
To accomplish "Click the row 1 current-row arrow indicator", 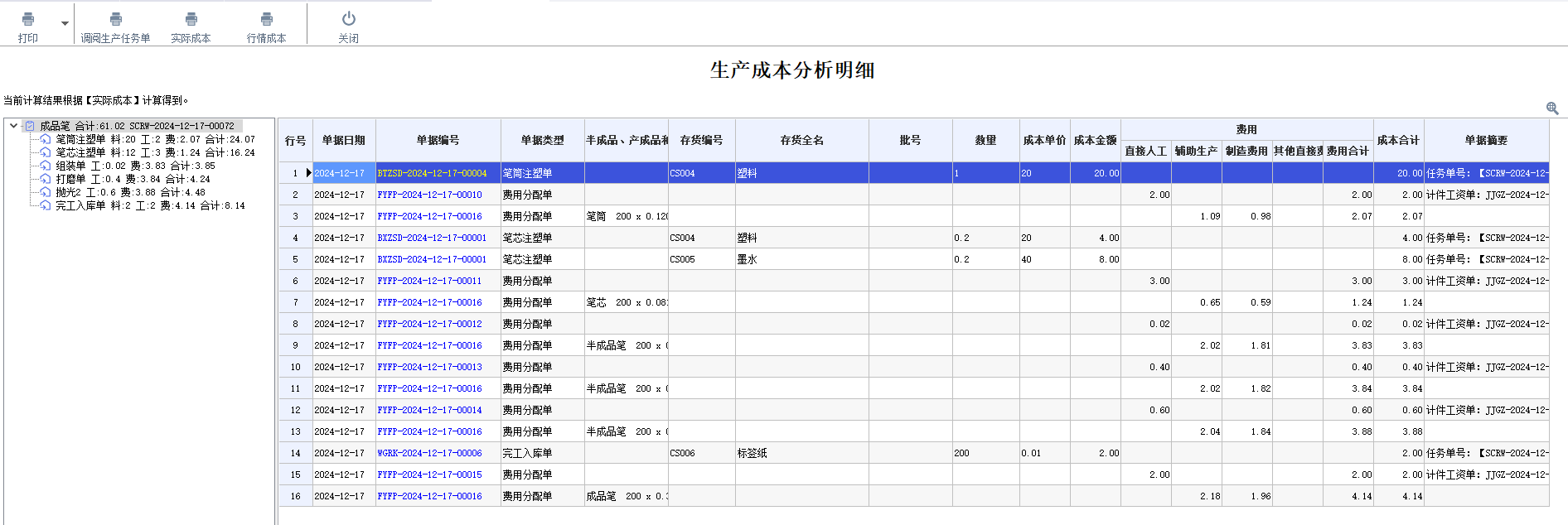I will tap(308, 173).
